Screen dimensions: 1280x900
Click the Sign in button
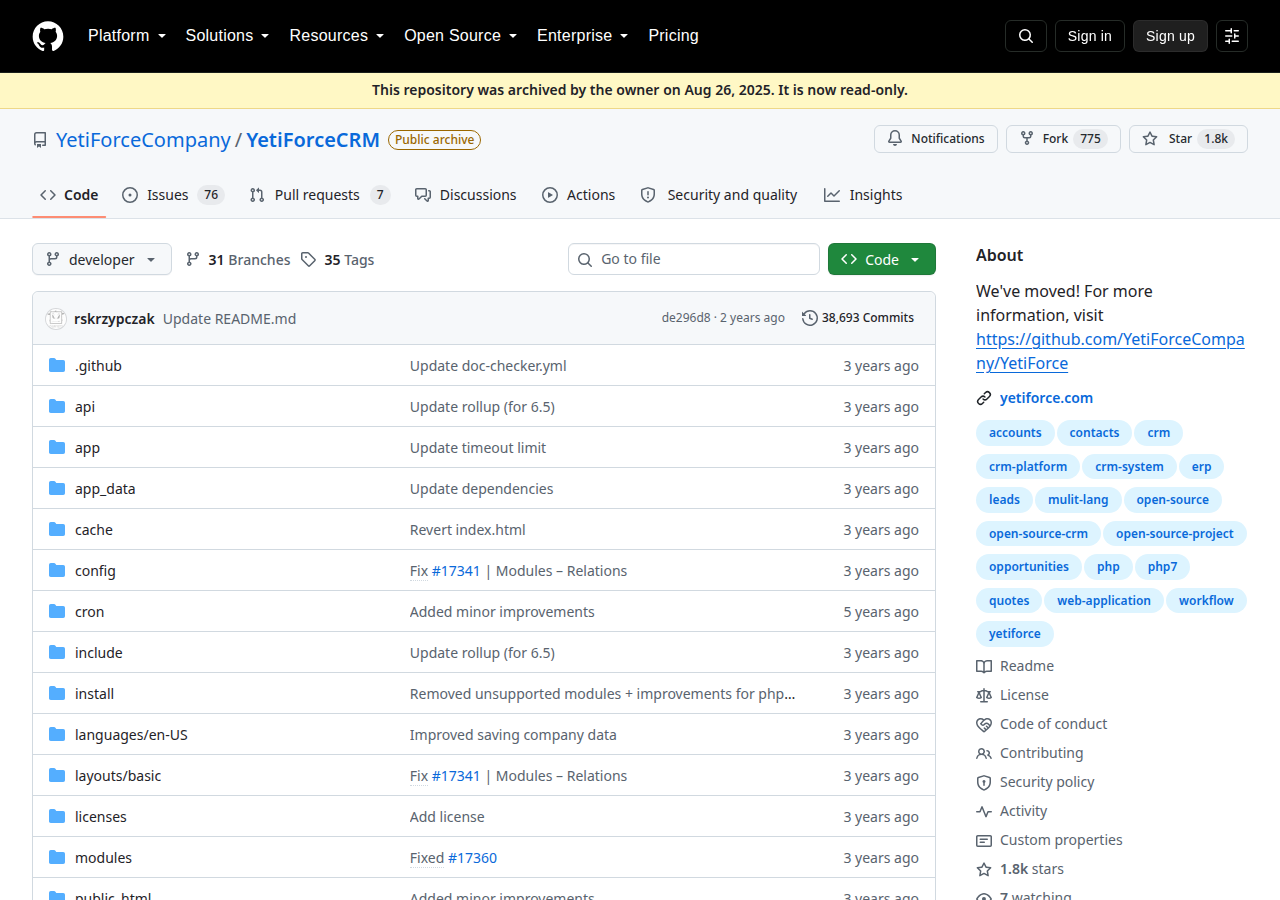point(1089,36)
